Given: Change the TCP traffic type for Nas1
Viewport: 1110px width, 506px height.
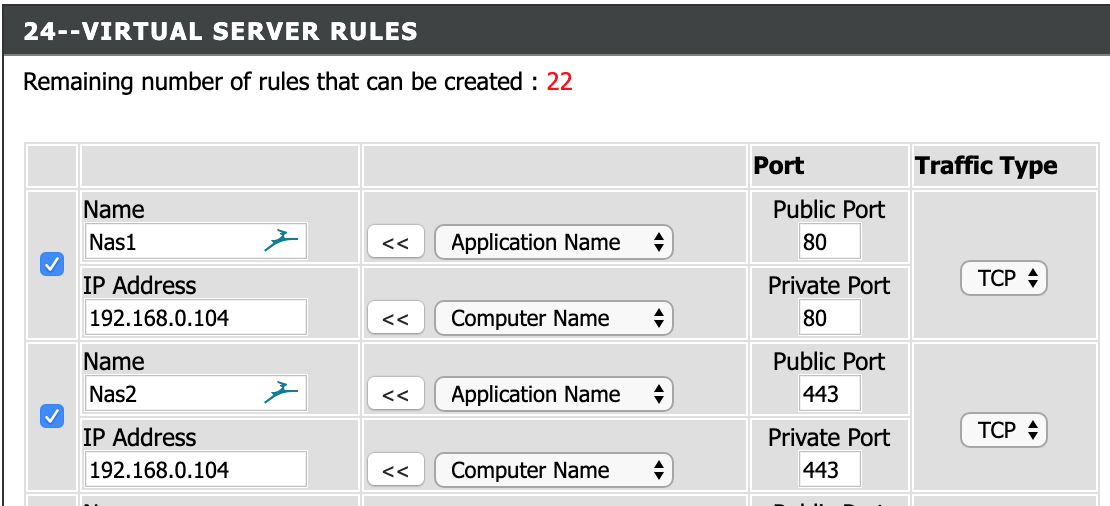Looking at the screenshot, I should coord(1003,278).
